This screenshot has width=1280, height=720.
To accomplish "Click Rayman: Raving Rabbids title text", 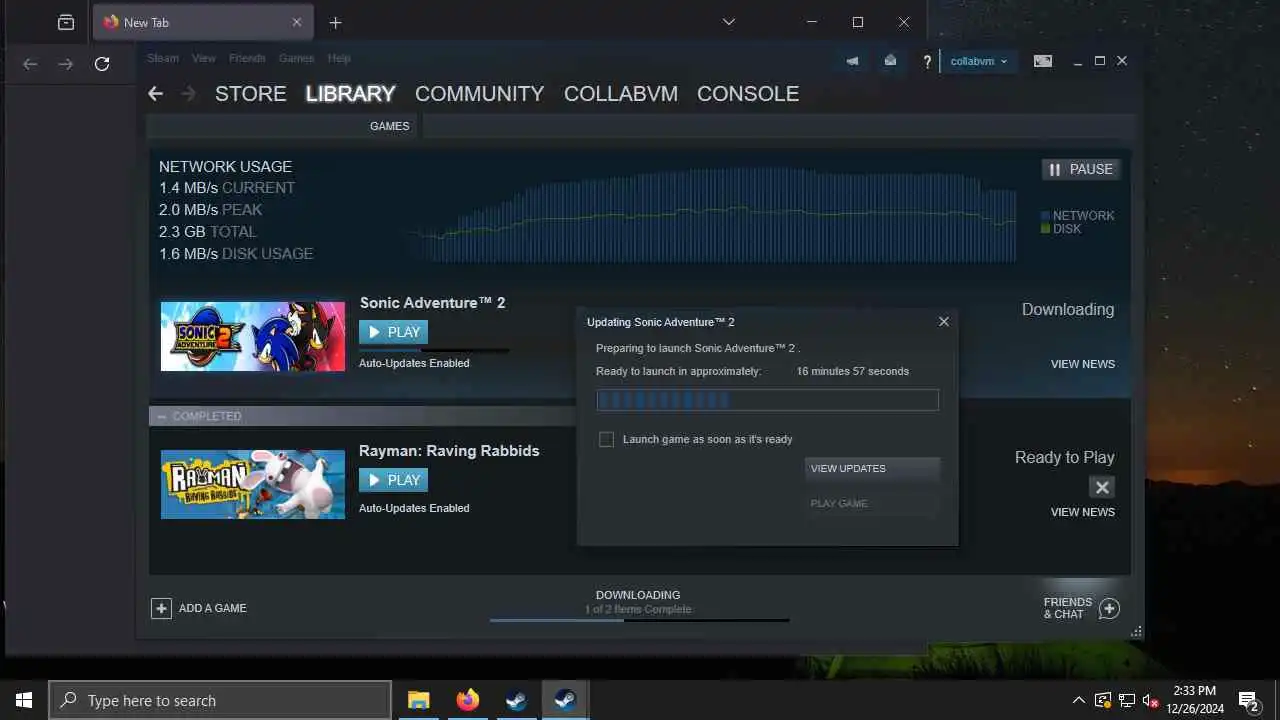I will [449, 451].
